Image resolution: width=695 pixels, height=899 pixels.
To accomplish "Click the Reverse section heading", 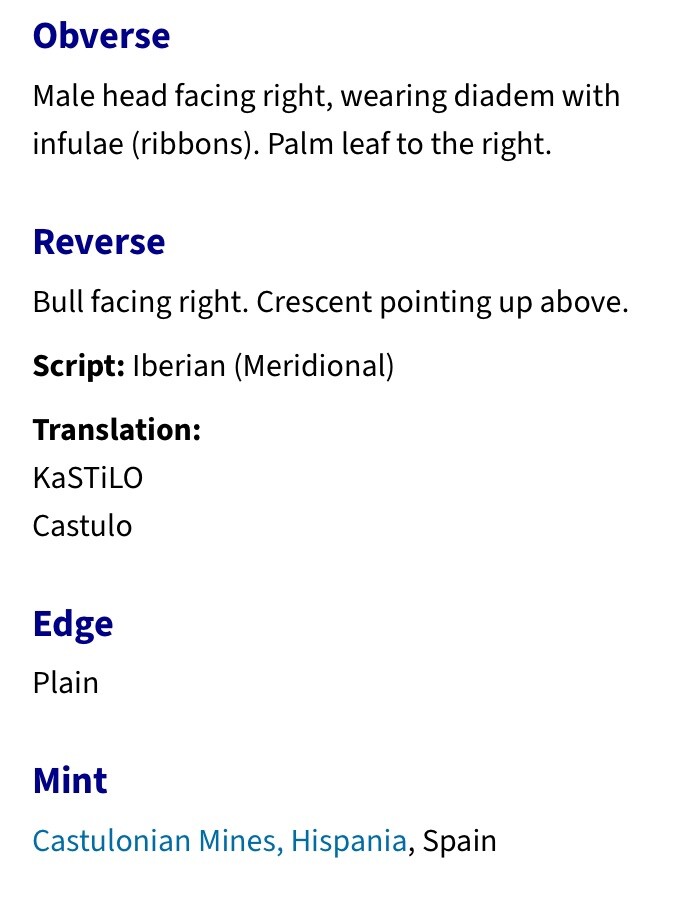I will click(x=99, y=242).
